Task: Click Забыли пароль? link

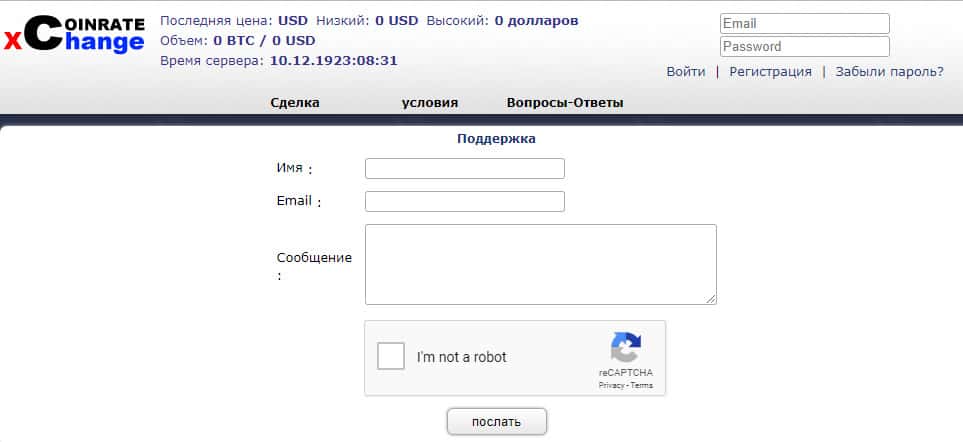Action: (889, 72)
